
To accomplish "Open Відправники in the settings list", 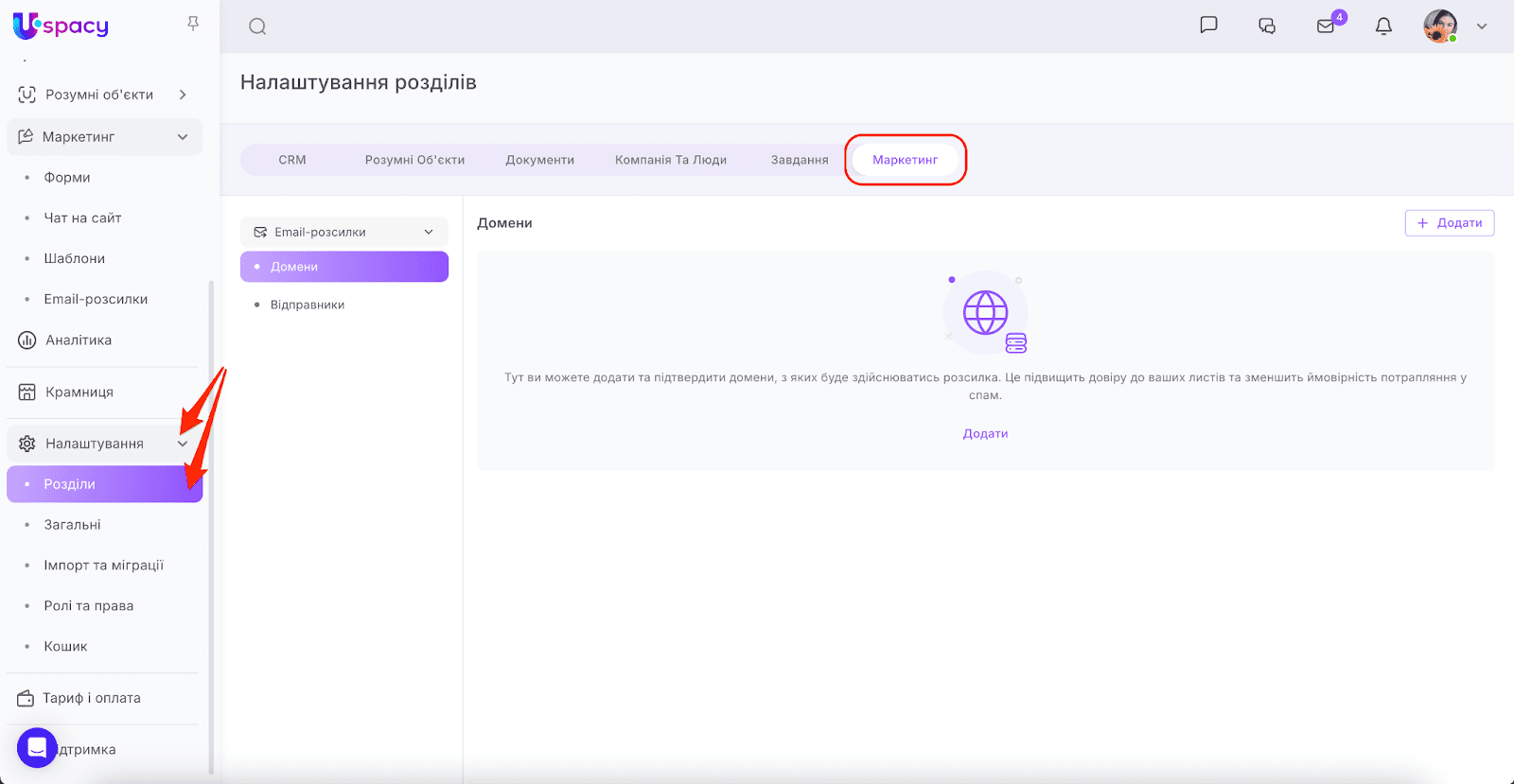I will tap(308, 305).
